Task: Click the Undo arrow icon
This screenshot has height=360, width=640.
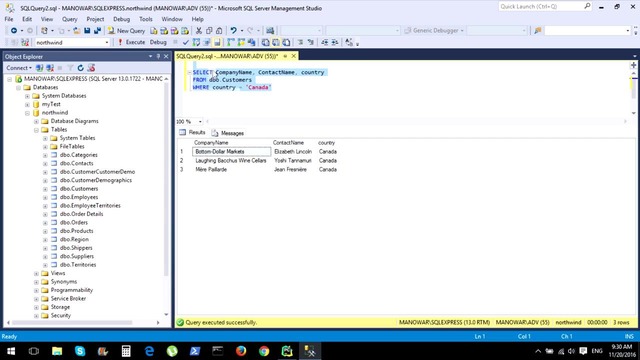Action: click(x=233, y=31)
